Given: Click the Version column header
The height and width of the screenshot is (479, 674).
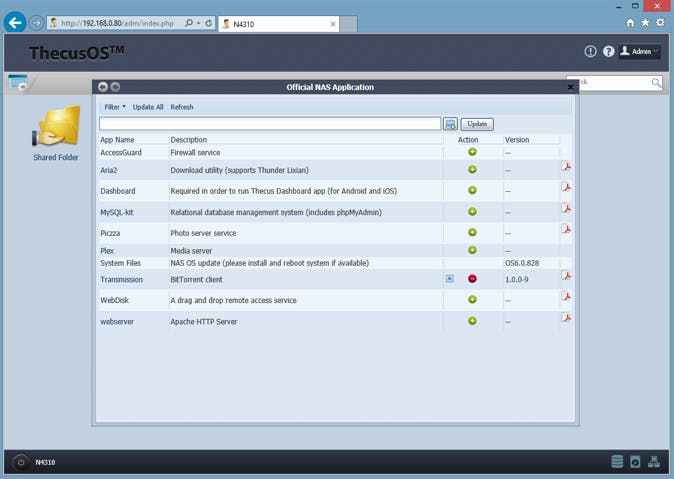Looking at the screenshot, I should [517, 140].
